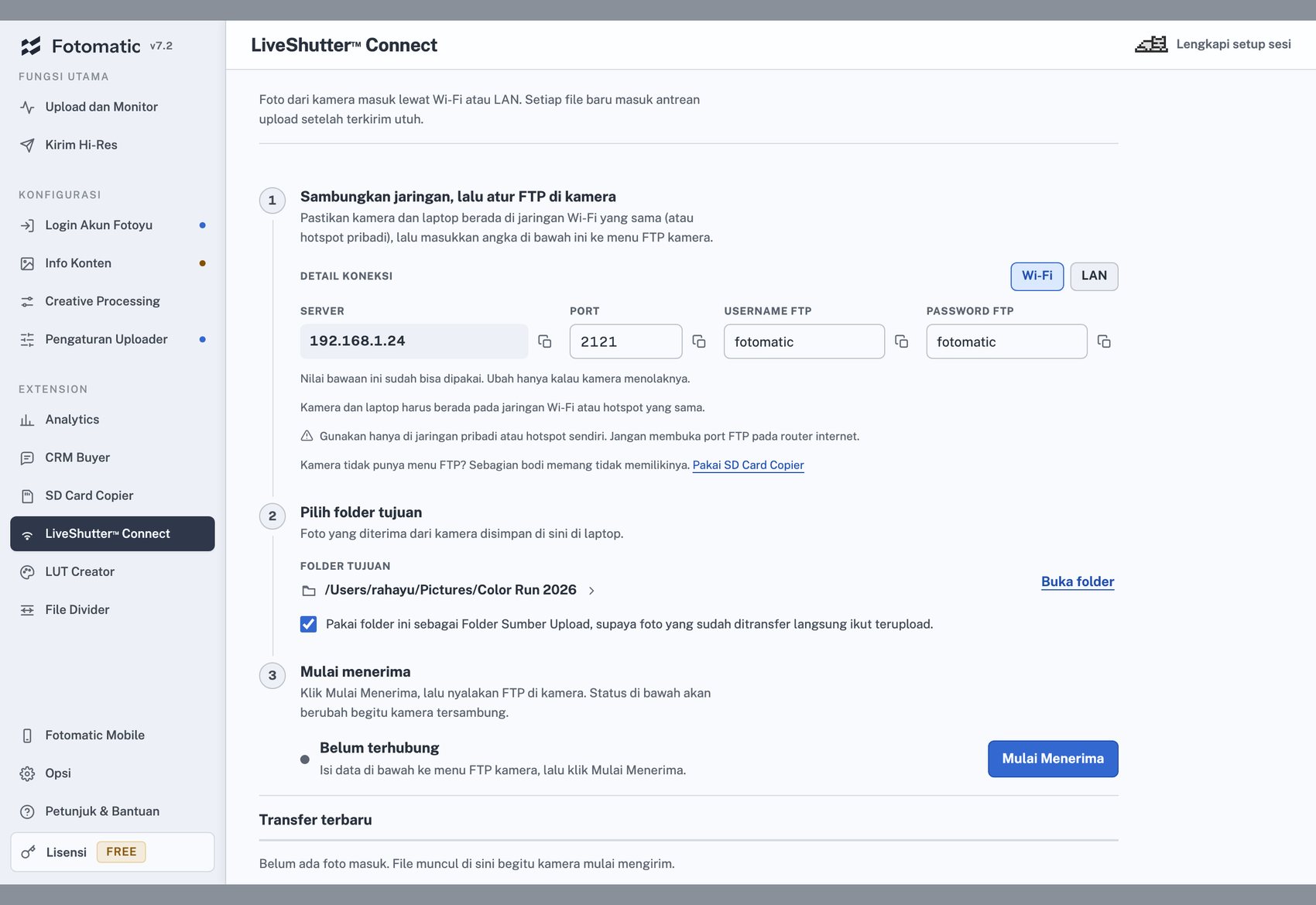The width and height of the screenshot is (1316, 905).
Task: Click the Info Konten image icon
Action: click(27, 264)
